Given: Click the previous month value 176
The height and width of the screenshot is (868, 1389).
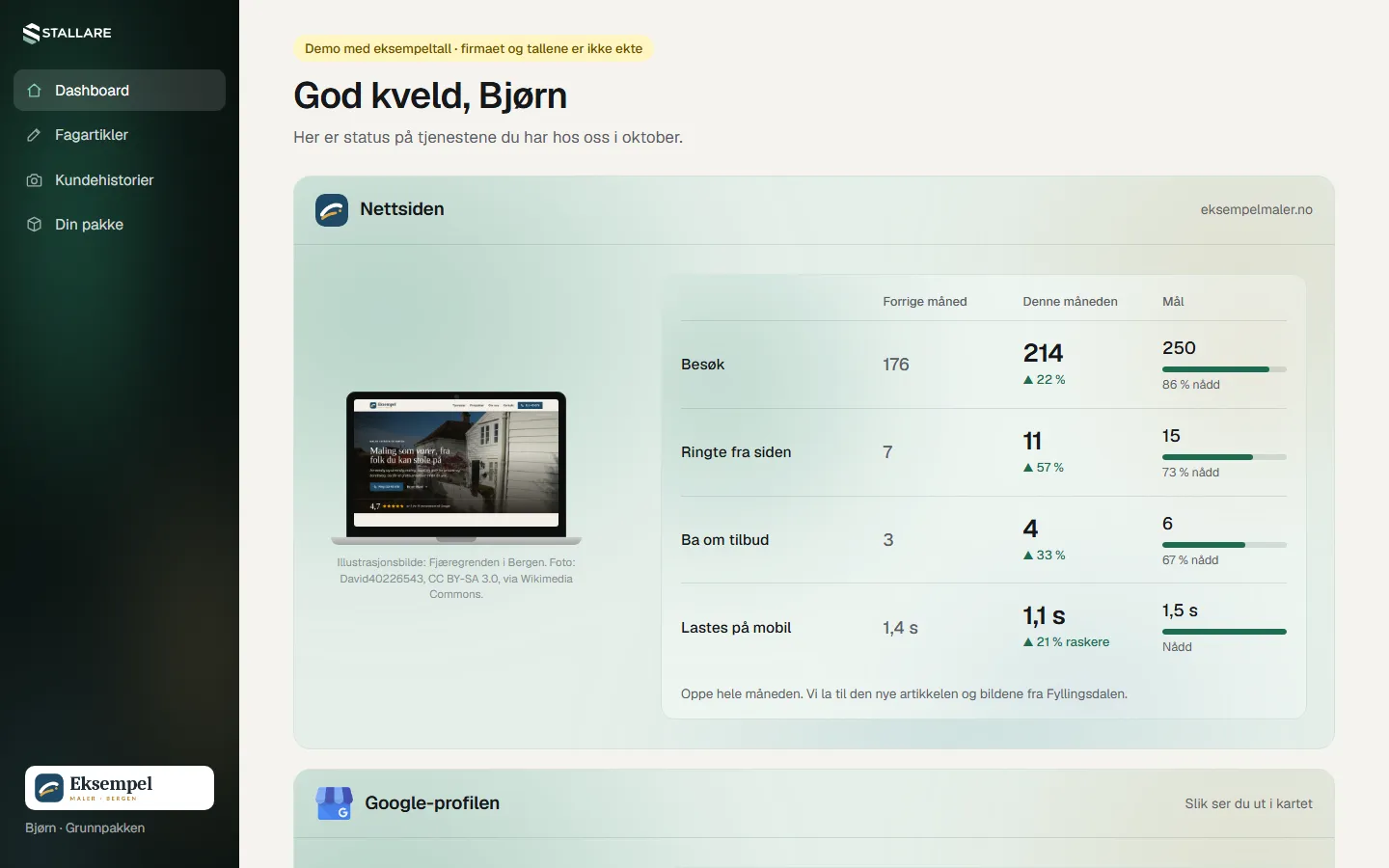Looking at the screenshot, I should click(896, 365).
